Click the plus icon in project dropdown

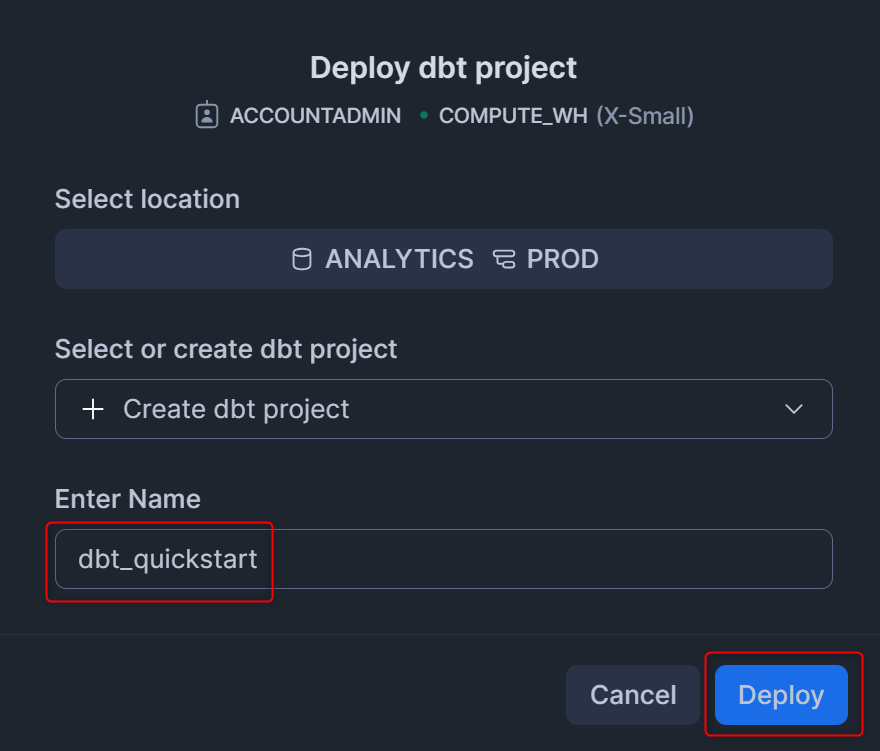pos(93,409)
